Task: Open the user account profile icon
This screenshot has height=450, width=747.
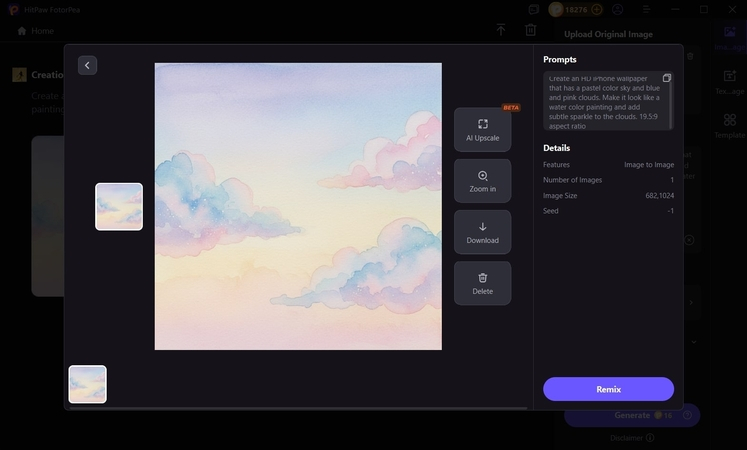Action: [617, 10]
